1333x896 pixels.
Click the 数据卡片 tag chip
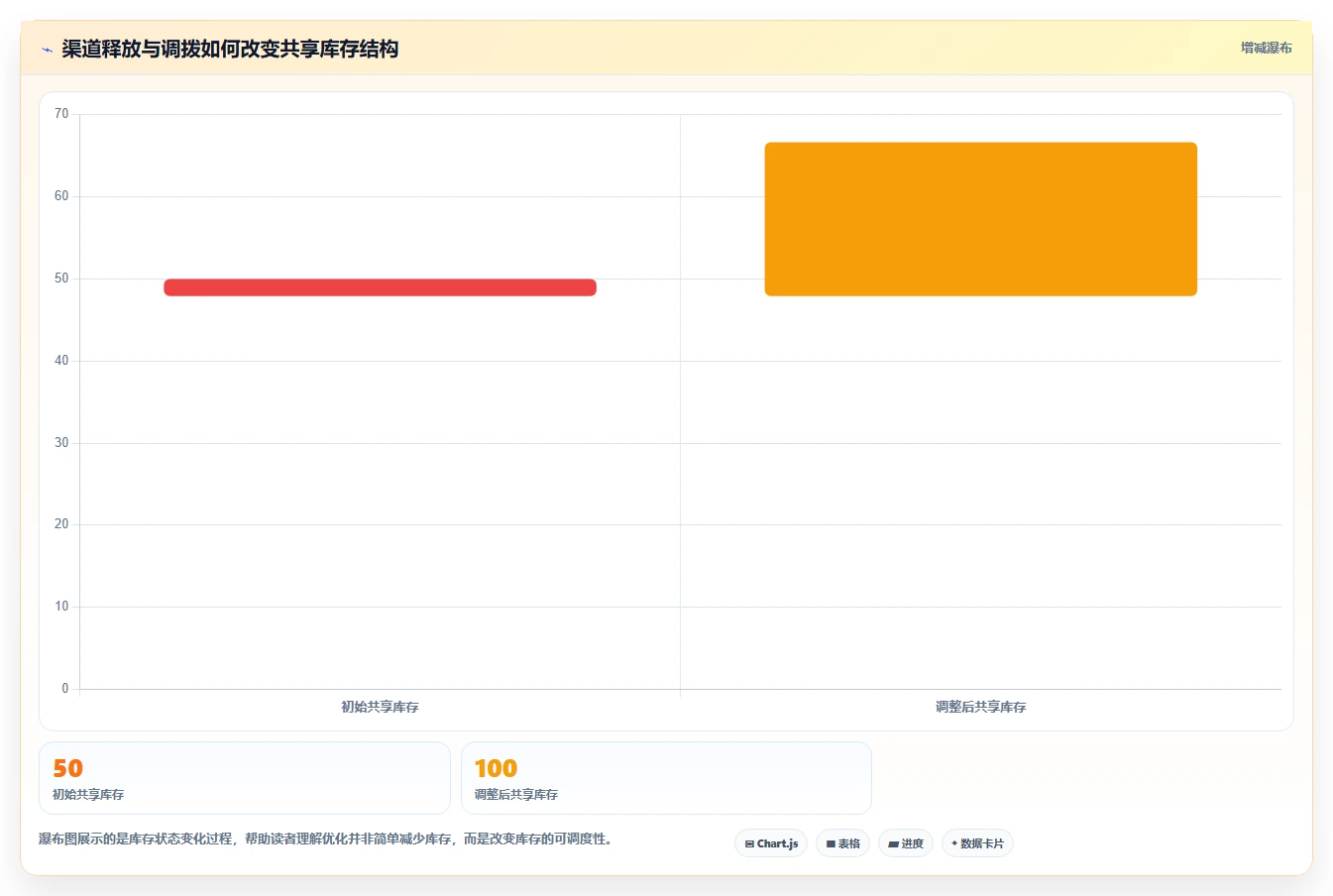point(977,843)
